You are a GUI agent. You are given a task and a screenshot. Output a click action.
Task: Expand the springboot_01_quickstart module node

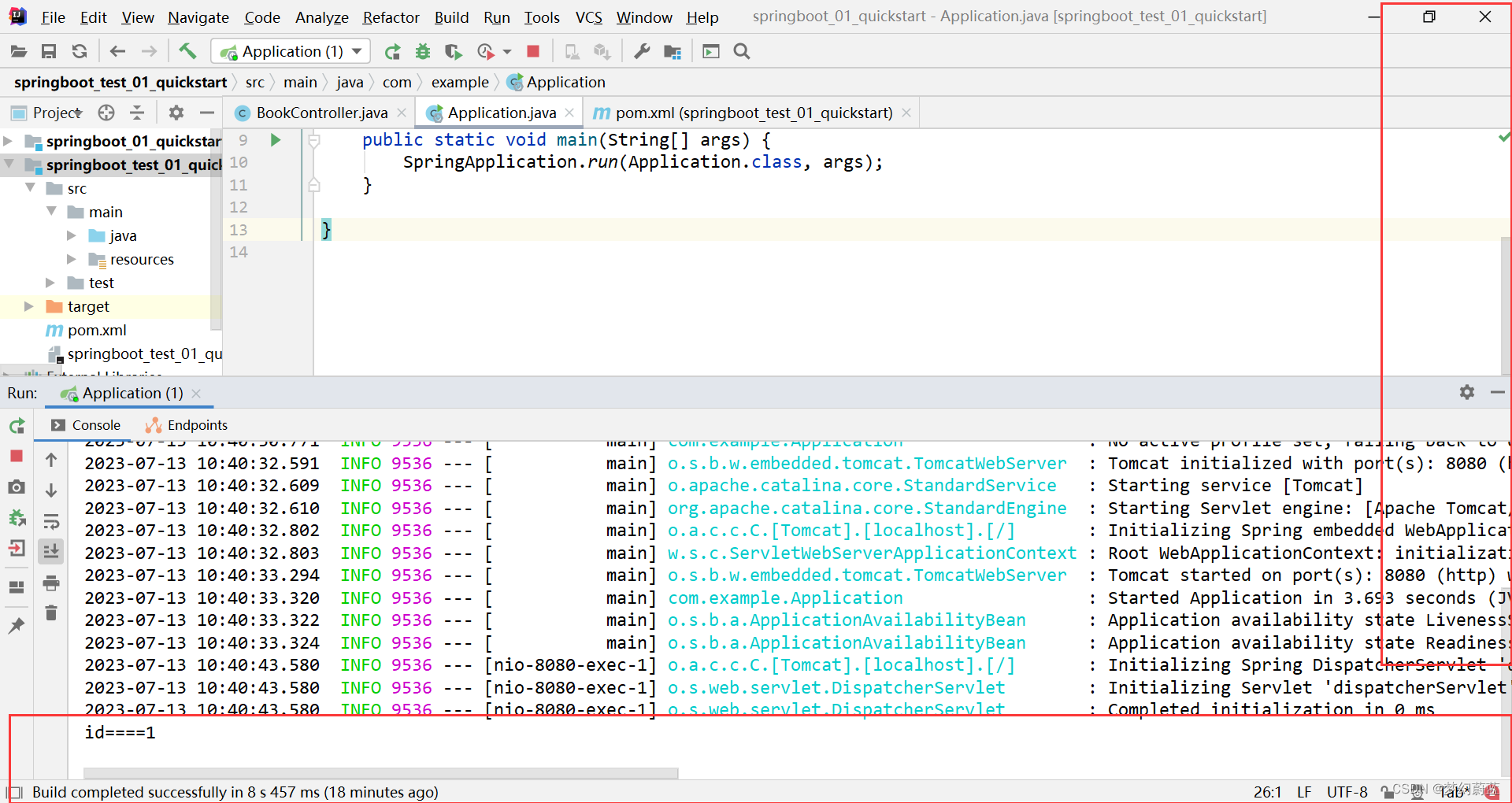click(x=8, y=141)
